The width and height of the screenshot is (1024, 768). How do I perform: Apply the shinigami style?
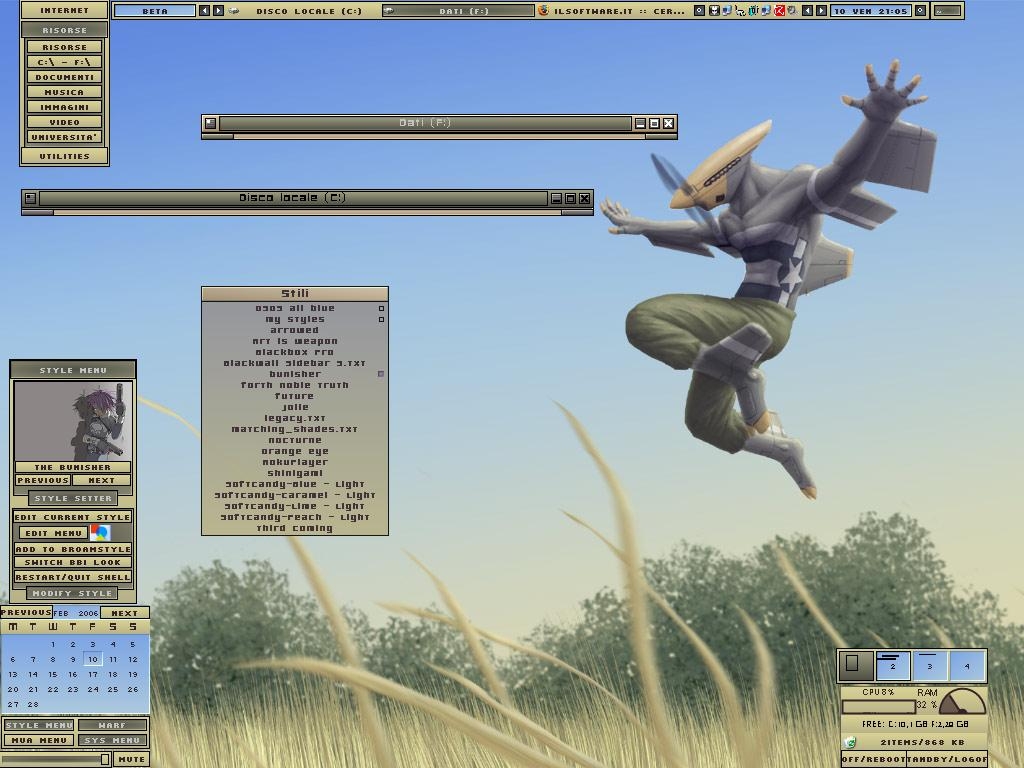coord(295,473)
